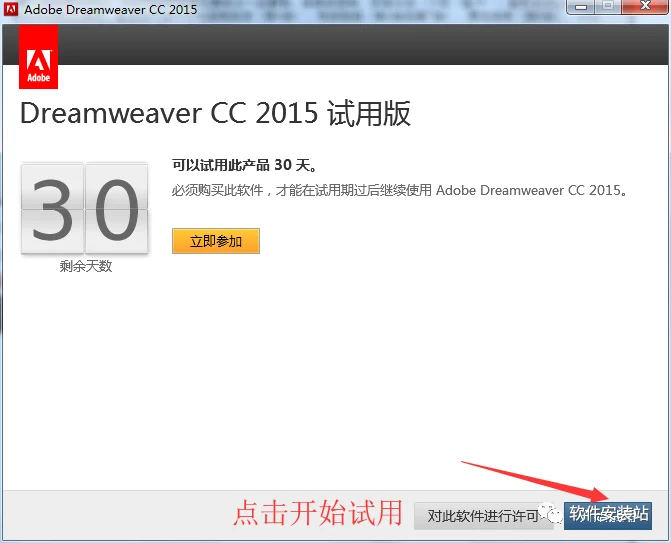This screenshot has height=543, width=671.
Task: Click the Dreamweaver title bar app icon
Action: click(11, 9)
